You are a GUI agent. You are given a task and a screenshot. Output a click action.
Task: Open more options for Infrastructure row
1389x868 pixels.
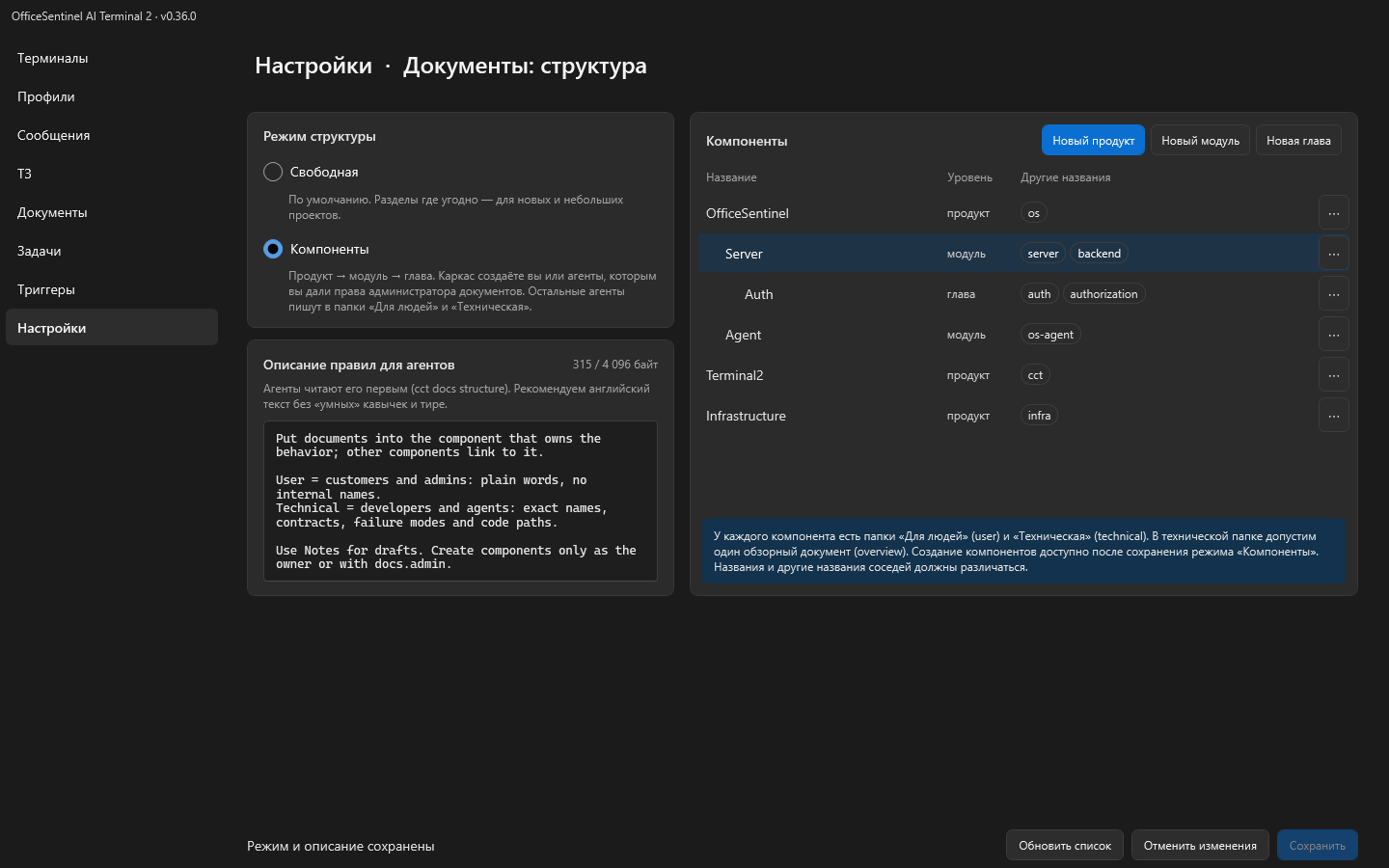coord(1333,416)
